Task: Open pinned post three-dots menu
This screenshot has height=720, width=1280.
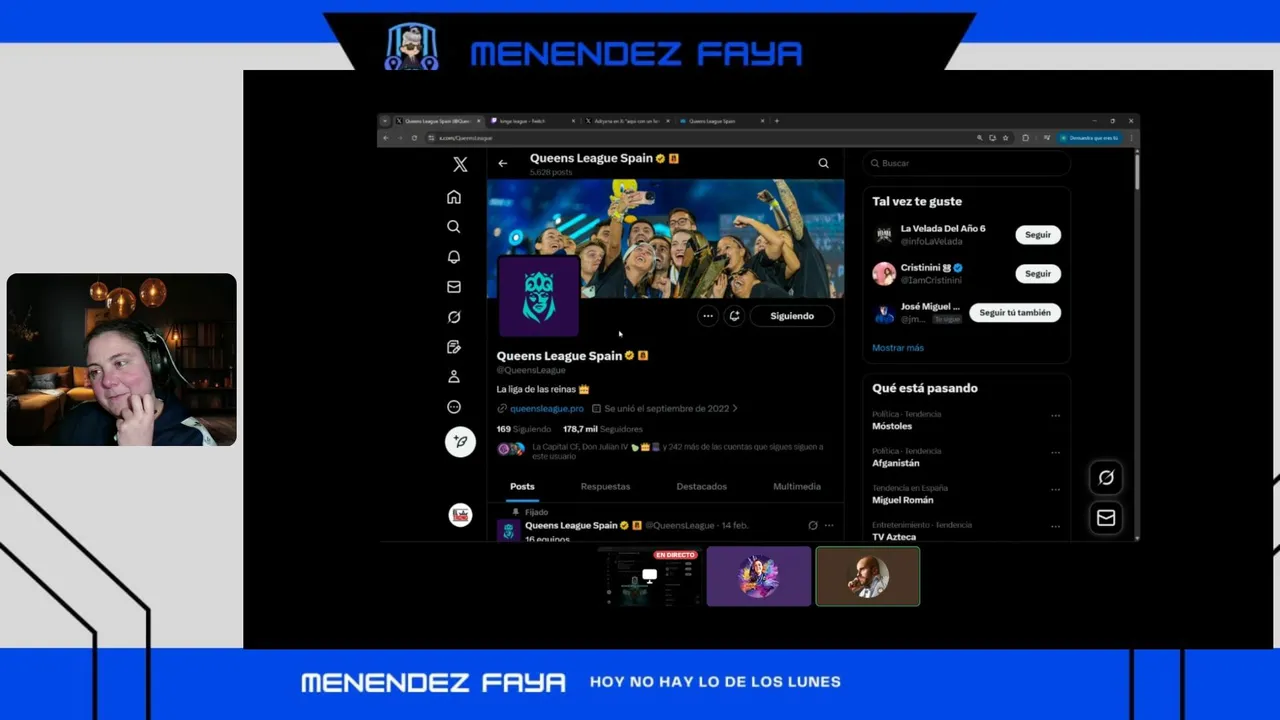Action: tap(829, 525)
